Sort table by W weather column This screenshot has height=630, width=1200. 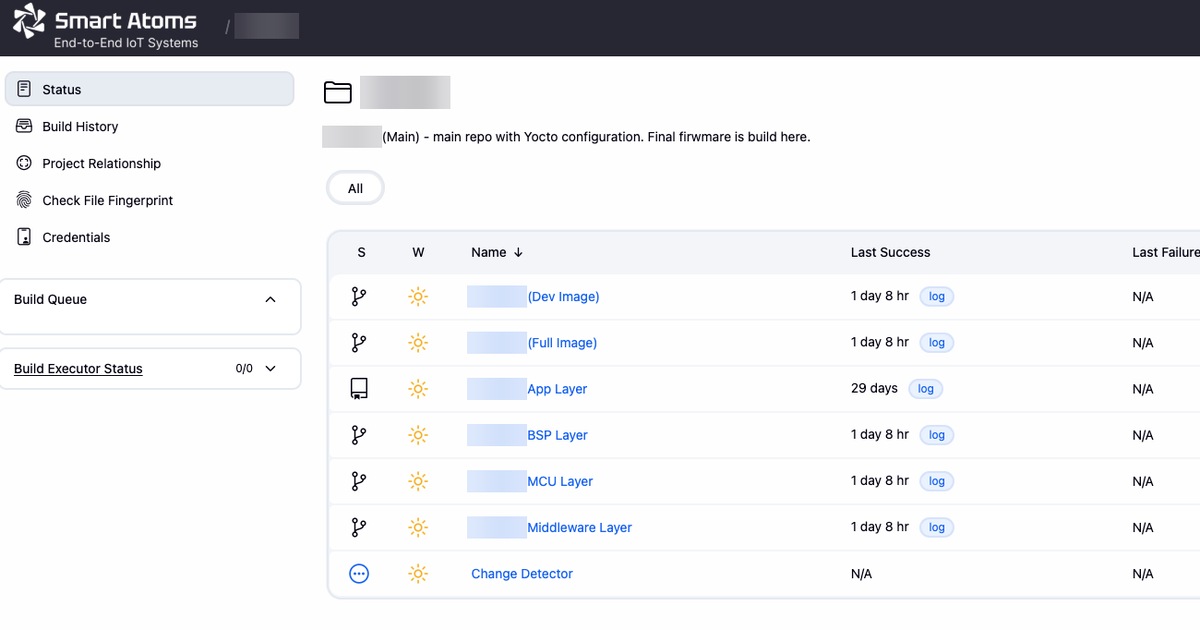[x=418, y=252]
